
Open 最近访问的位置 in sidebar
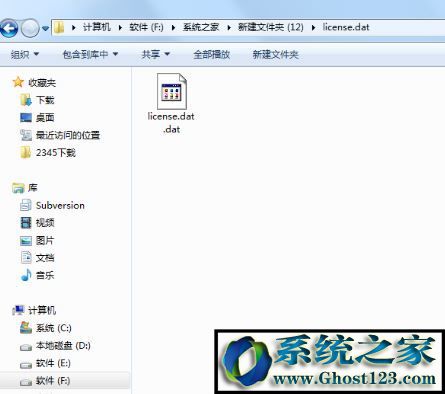pos(68,135)
